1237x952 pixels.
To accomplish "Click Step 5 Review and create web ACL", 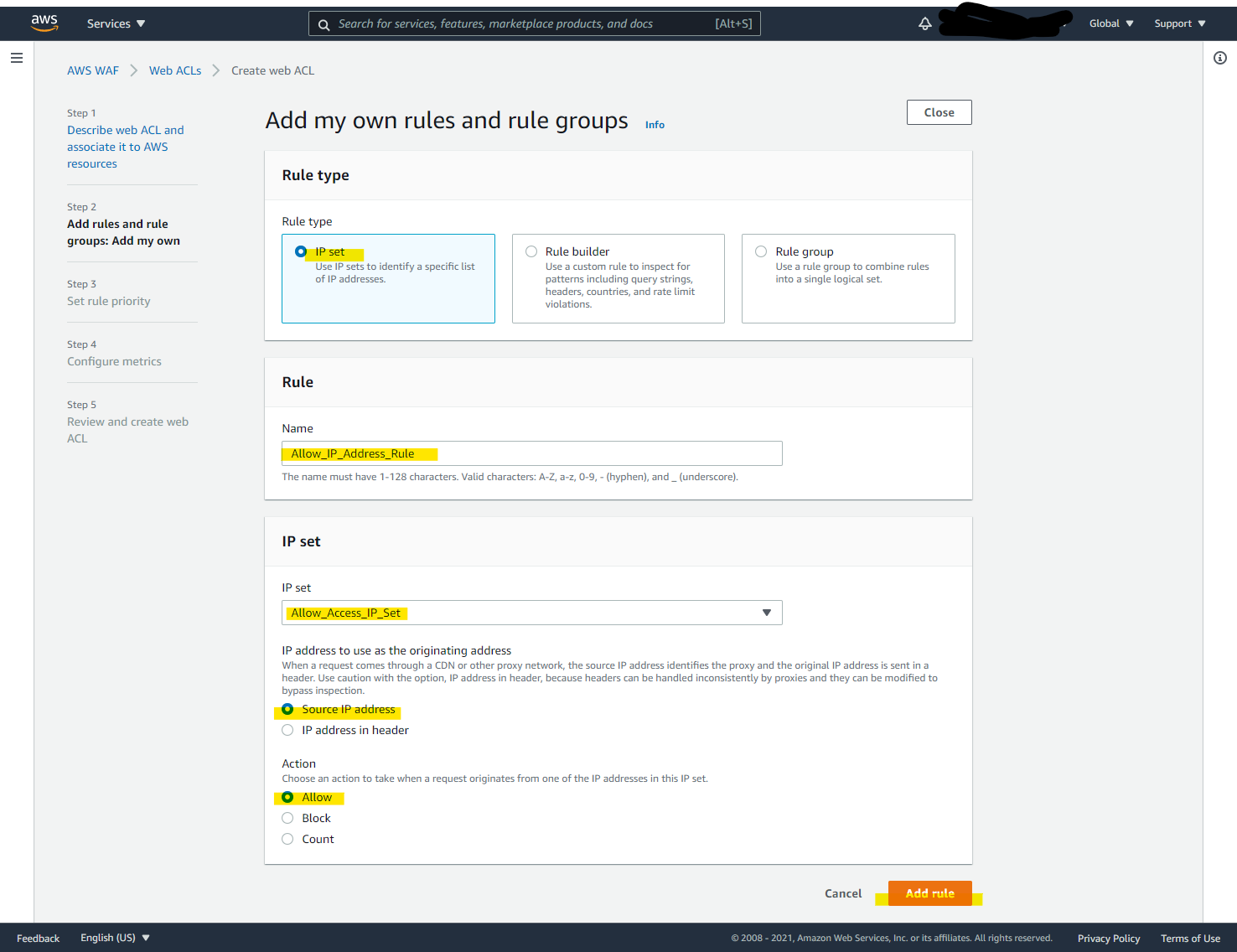I will point(127,430).
